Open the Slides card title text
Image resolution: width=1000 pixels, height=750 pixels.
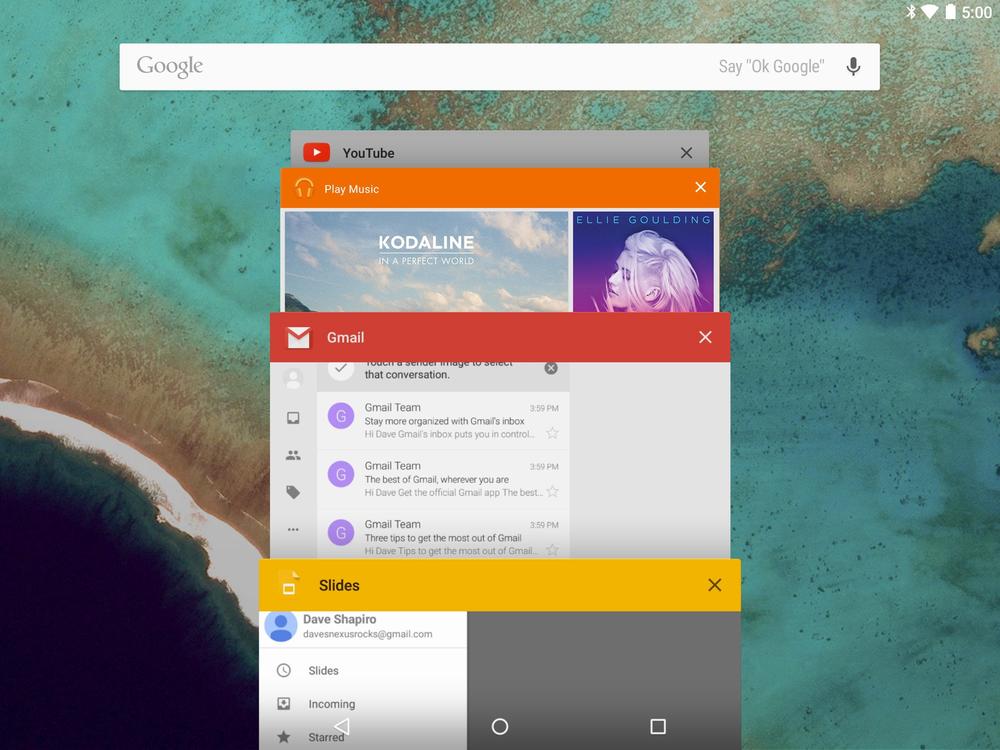[x=339, y=585]
